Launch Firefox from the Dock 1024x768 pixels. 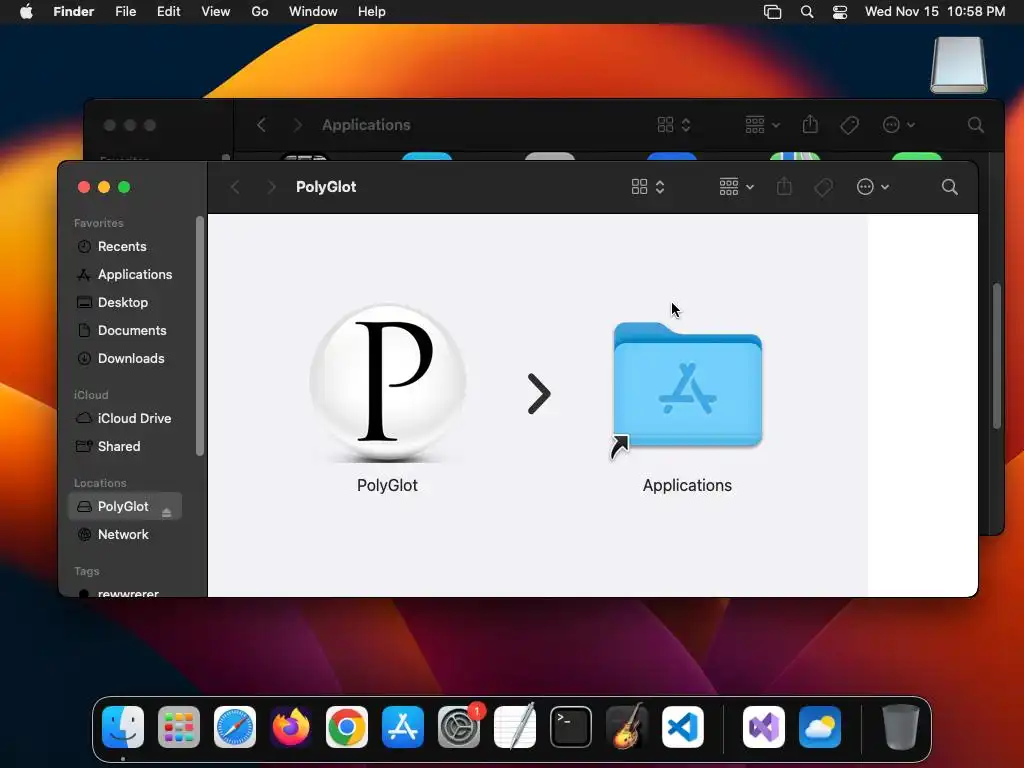pyautogui.click(x=291, y=727)
